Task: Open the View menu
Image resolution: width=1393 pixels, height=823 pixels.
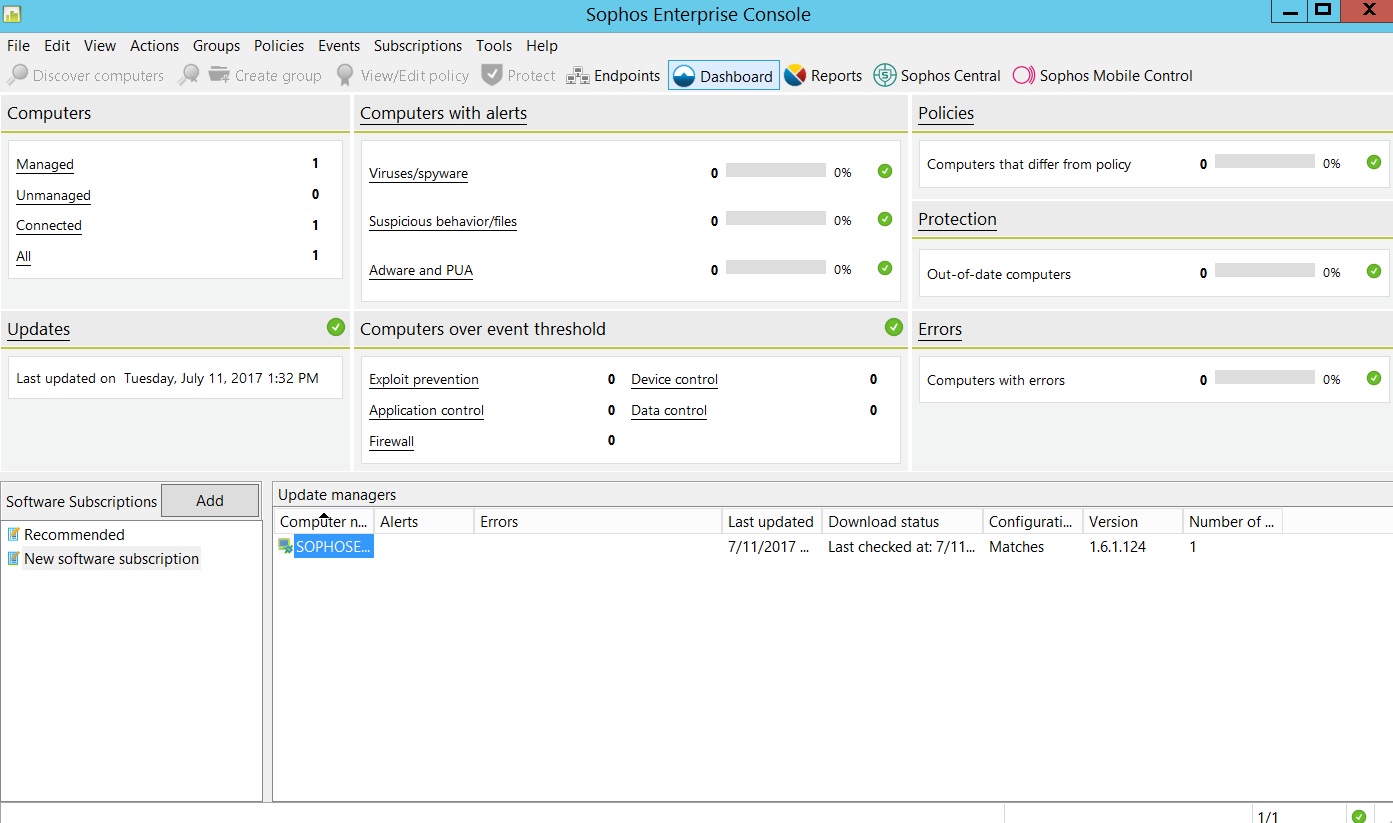Action: click(x=100, y=46)
